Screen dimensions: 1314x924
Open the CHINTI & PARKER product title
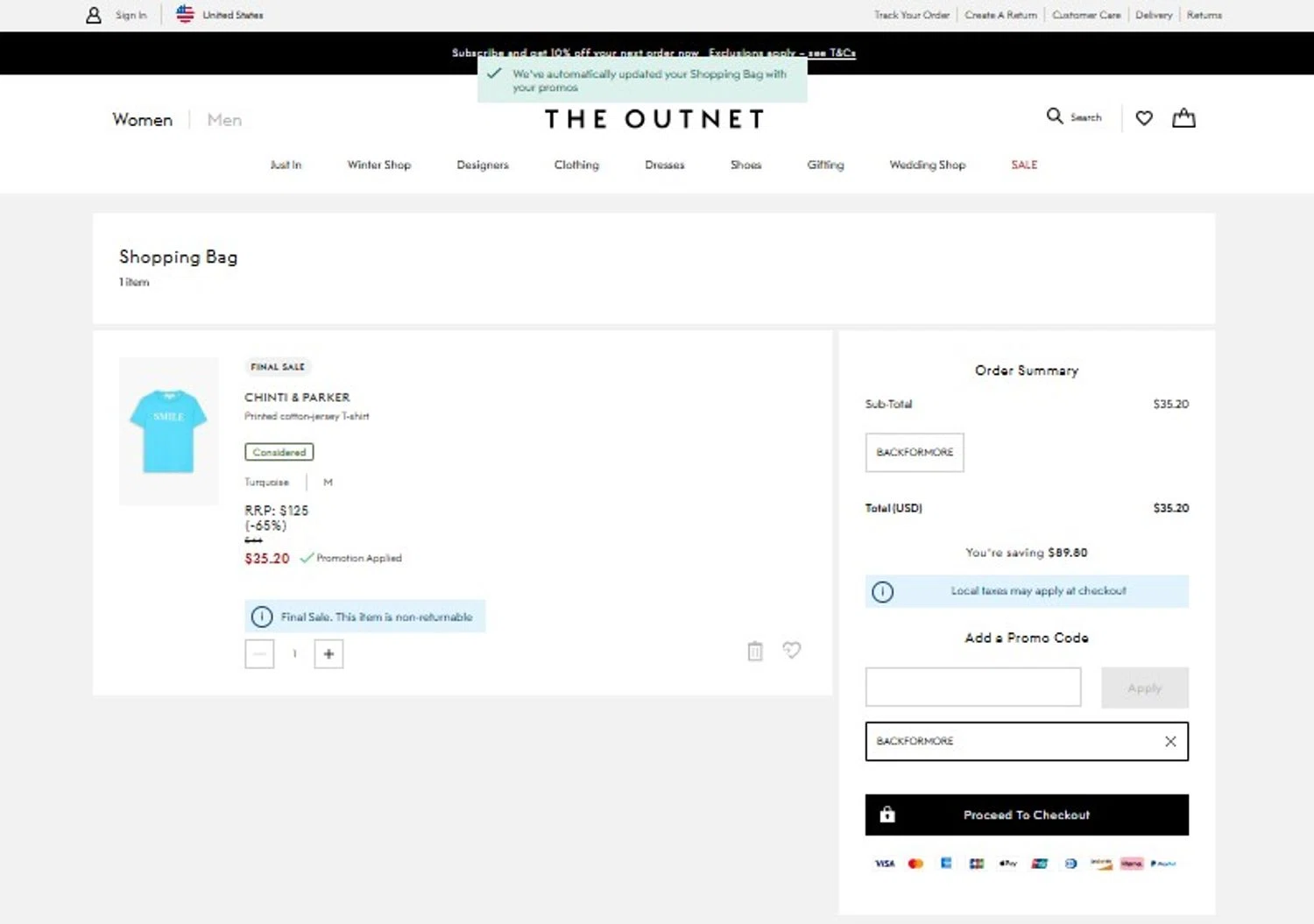point(297,398)
